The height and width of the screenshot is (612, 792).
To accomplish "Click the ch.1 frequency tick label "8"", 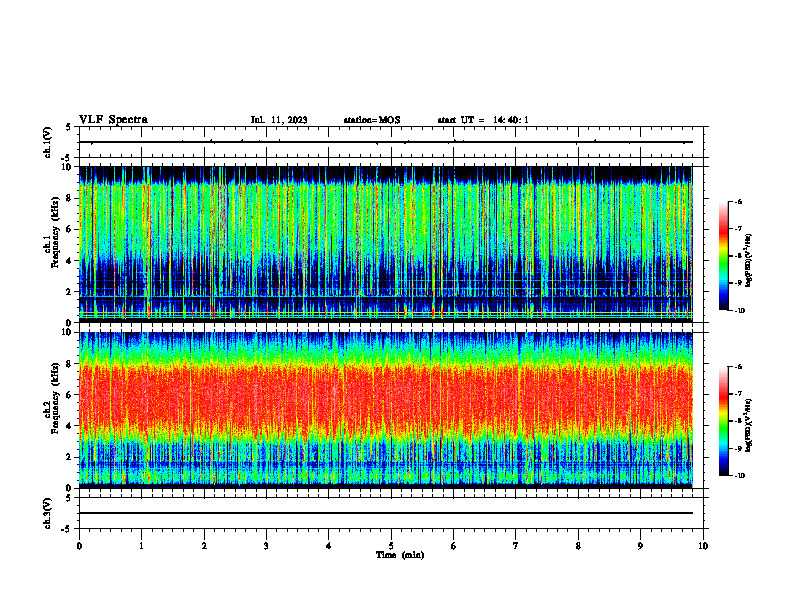I will tap(69, 198).
